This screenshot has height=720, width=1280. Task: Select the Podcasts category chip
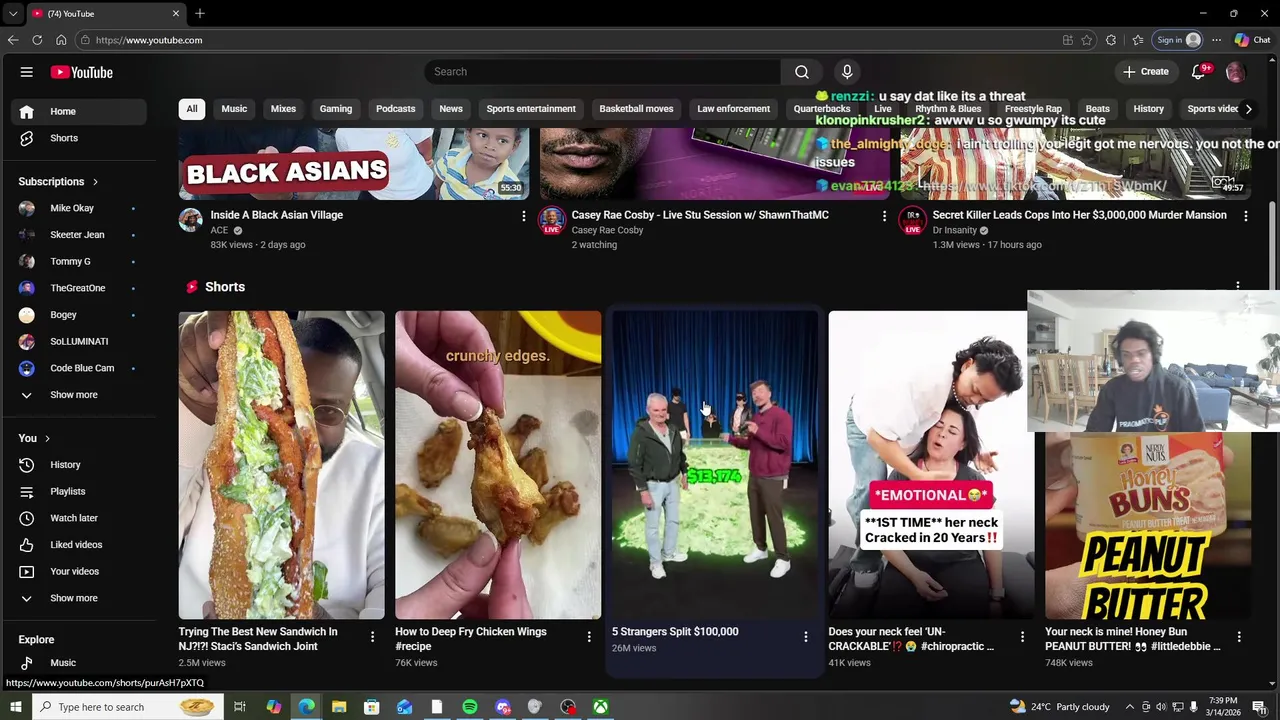[x=396, y=109]
